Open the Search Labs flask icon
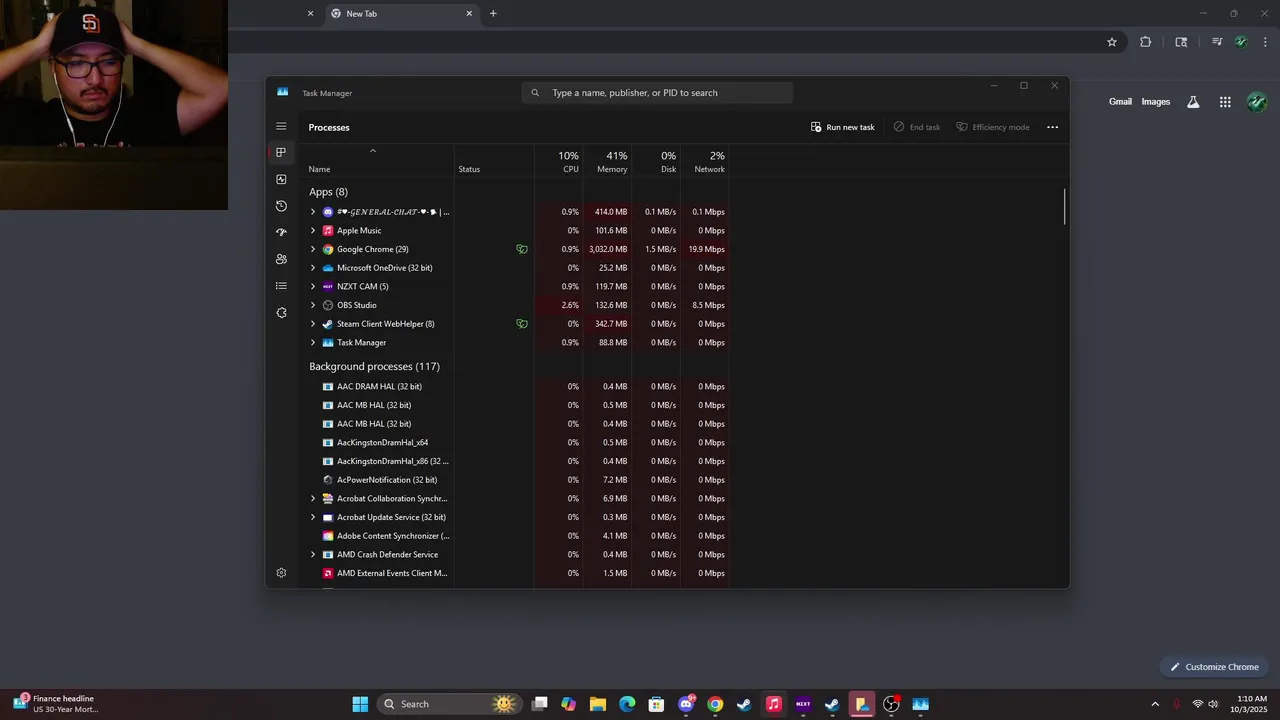The image size is (1280, 720). pos(1193,102)
